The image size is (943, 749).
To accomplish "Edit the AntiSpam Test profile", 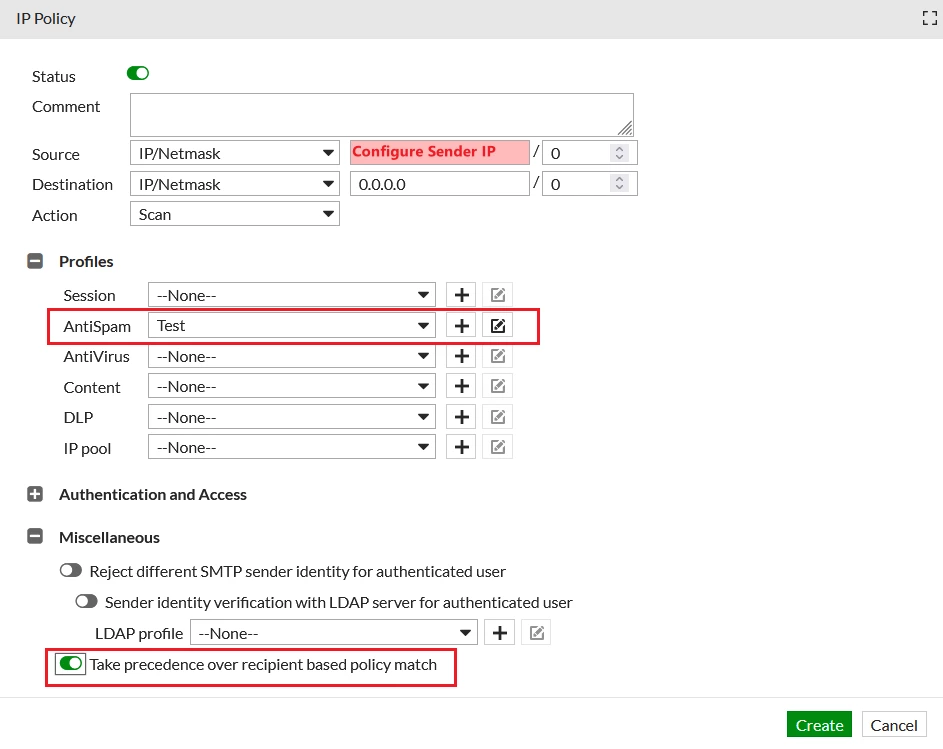I will (498, 326).
